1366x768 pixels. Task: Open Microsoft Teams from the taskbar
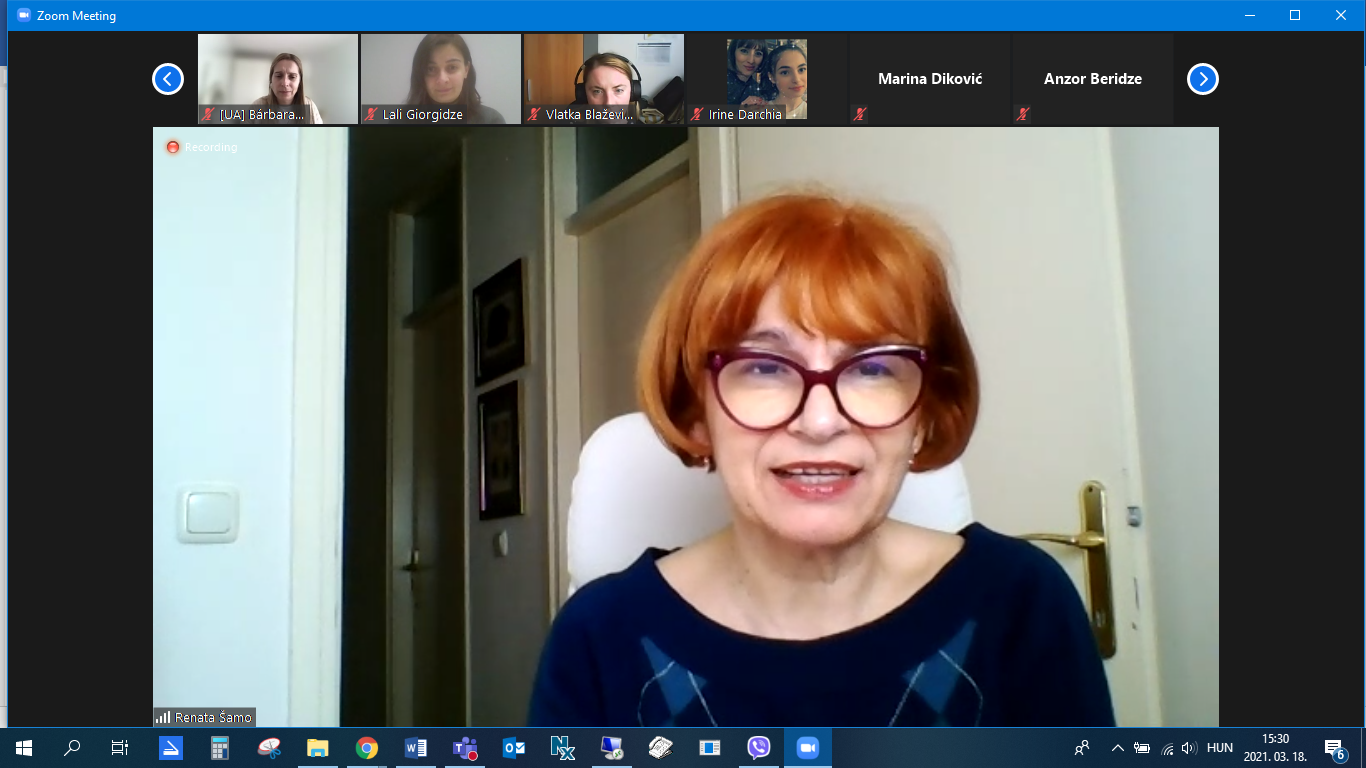coord(465,748)
